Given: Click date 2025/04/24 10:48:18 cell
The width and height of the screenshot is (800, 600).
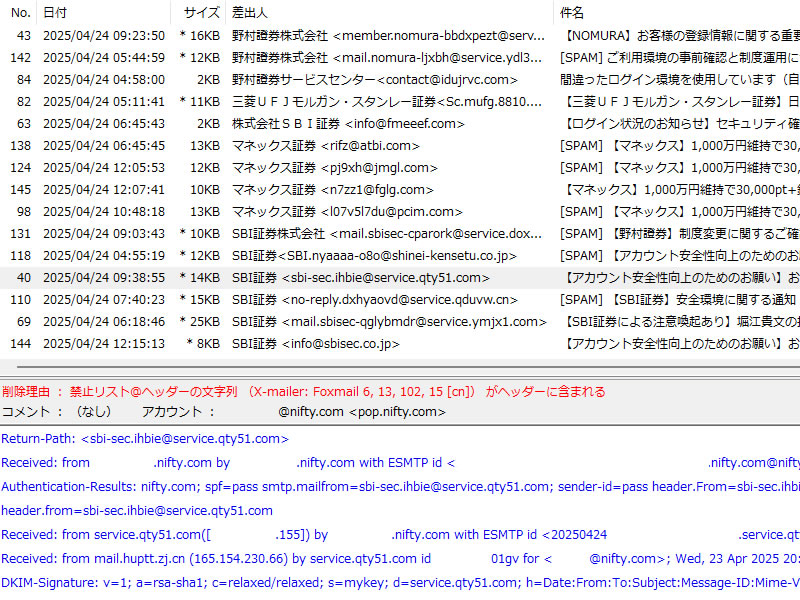Looking at the screenshot, I should (104, 211).
